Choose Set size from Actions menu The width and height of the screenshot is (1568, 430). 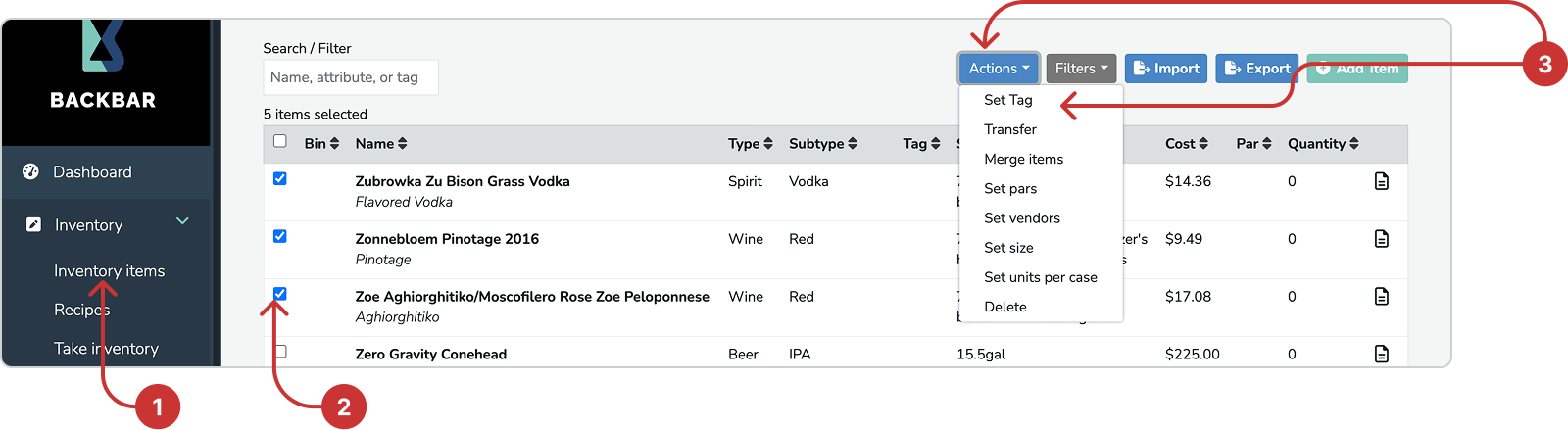pos(1008,248)
